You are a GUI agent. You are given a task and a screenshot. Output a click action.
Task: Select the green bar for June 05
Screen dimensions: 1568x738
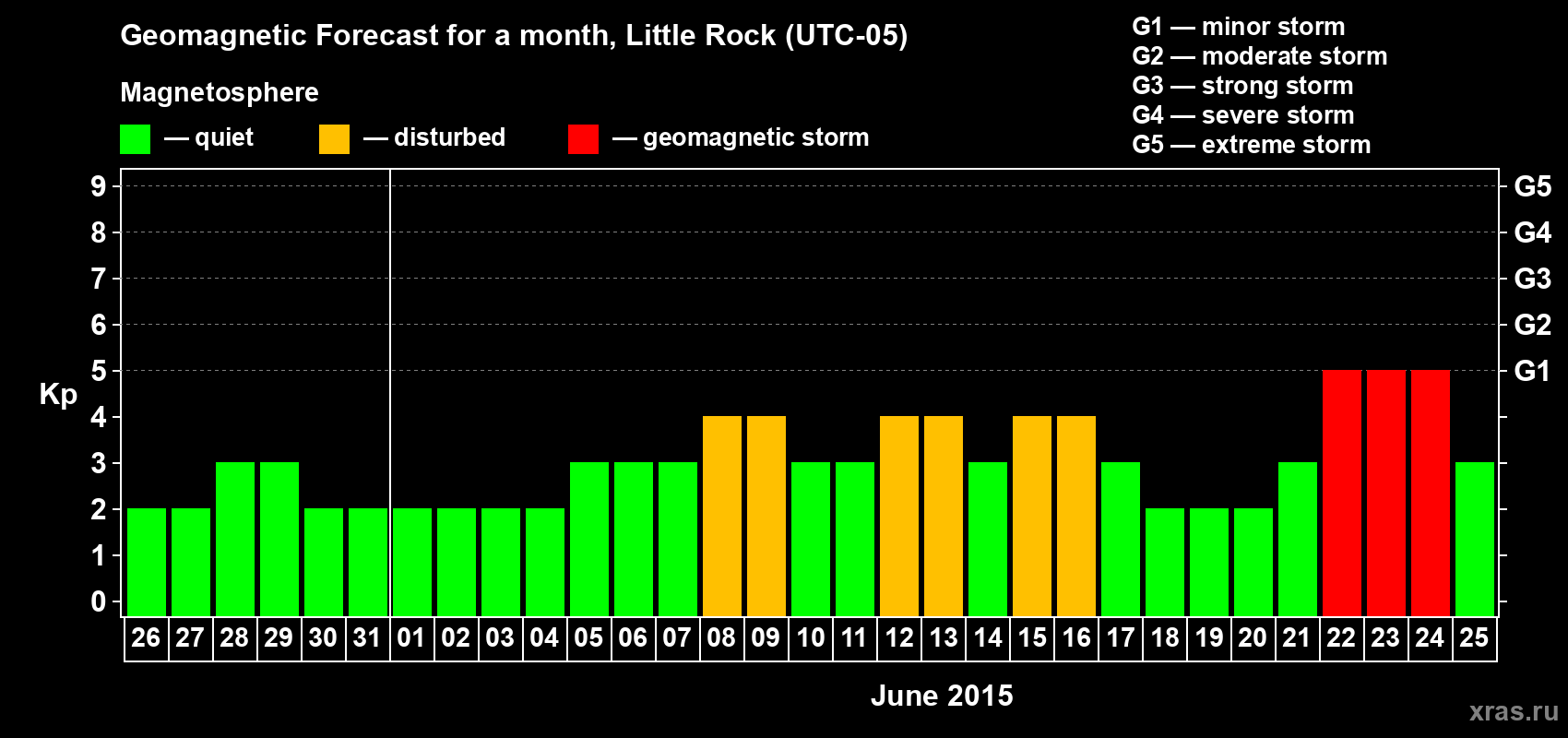588,539
